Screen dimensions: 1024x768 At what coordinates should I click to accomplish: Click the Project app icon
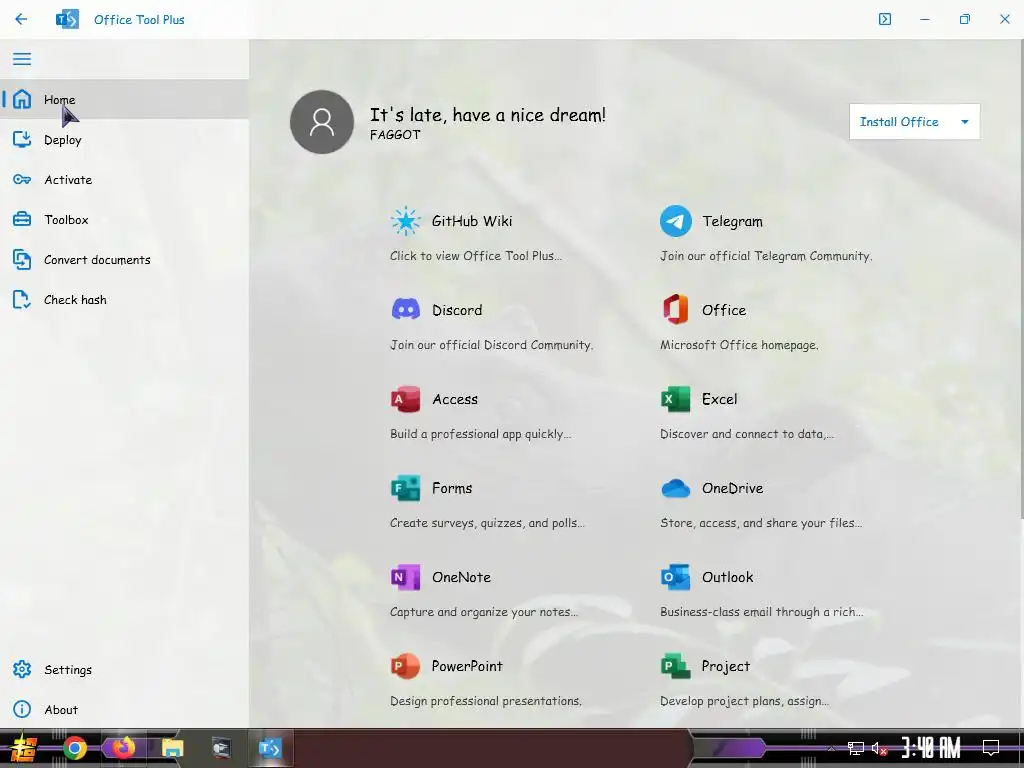click(x=675, y=666)
